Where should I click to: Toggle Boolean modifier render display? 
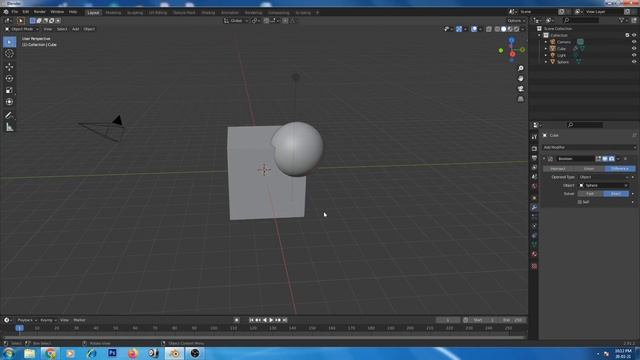click(611, 159)
